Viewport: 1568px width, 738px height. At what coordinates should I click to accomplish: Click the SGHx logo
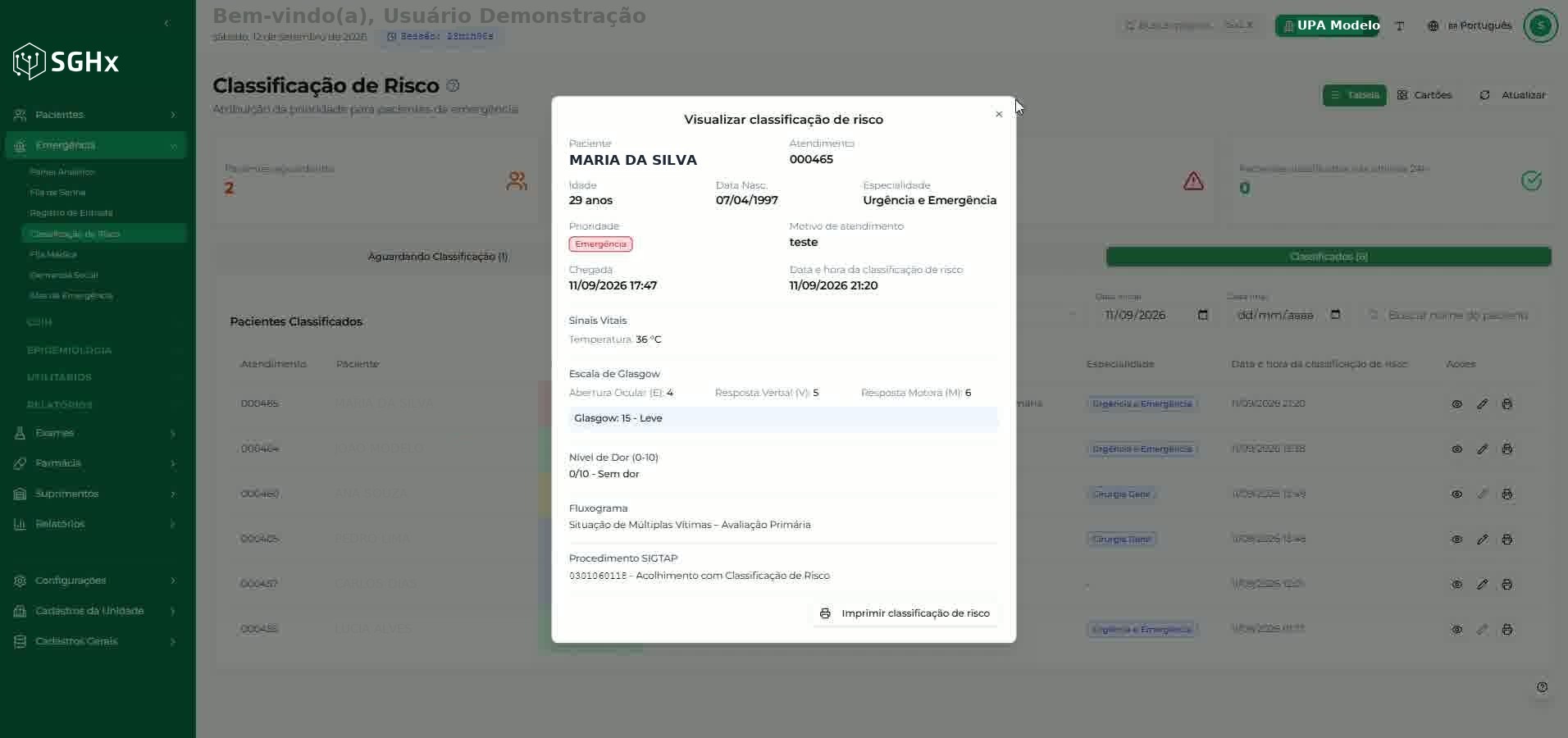[66, 61]
